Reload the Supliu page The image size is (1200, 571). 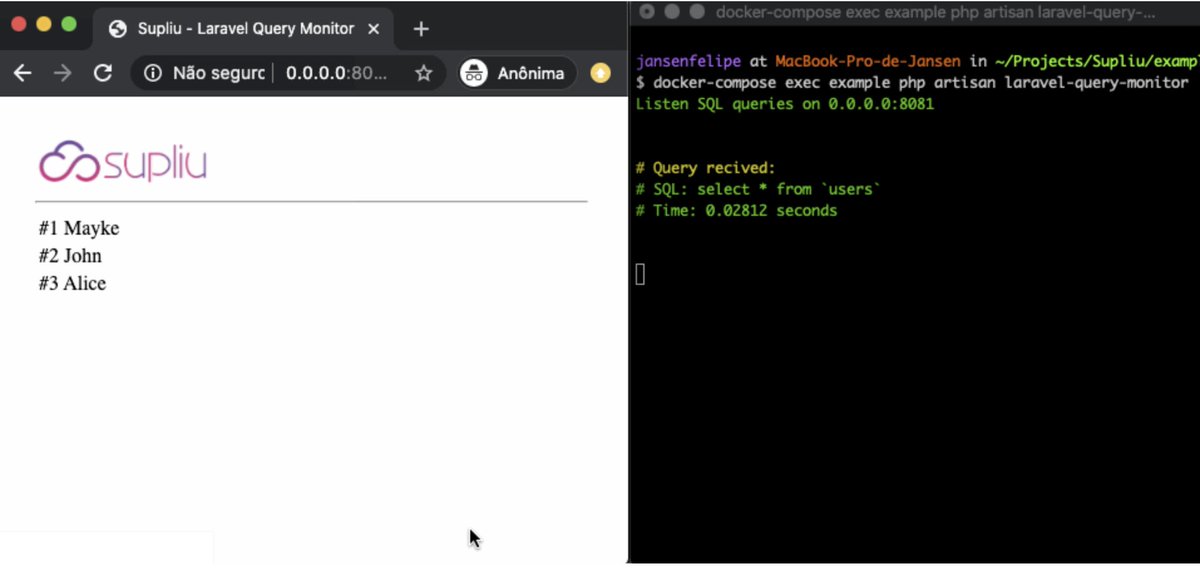click(x=102, y=73)
